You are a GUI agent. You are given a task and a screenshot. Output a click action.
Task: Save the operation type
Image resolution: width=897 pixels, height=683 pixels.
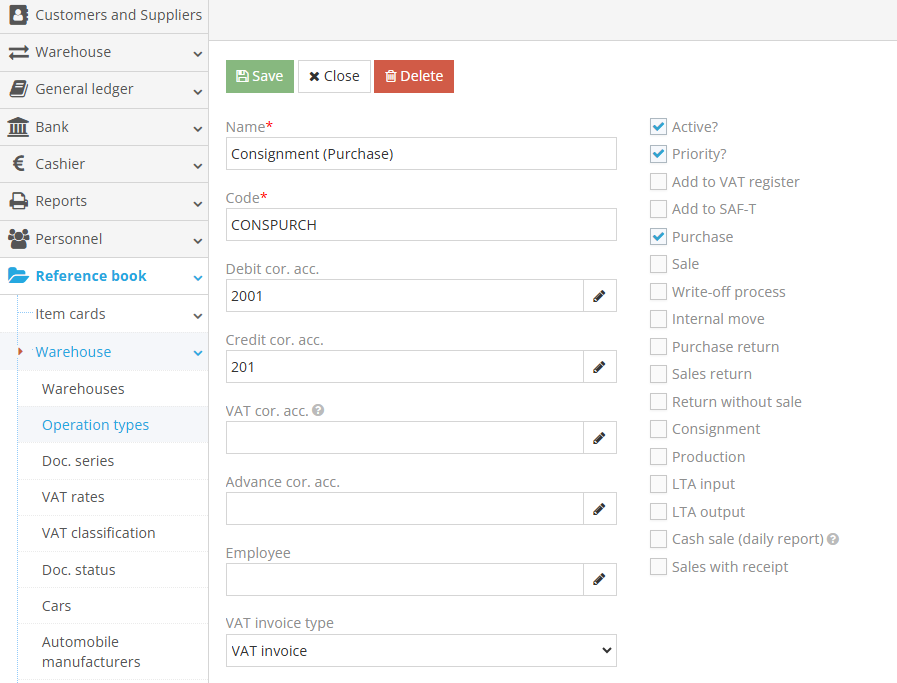coord(260,76)
